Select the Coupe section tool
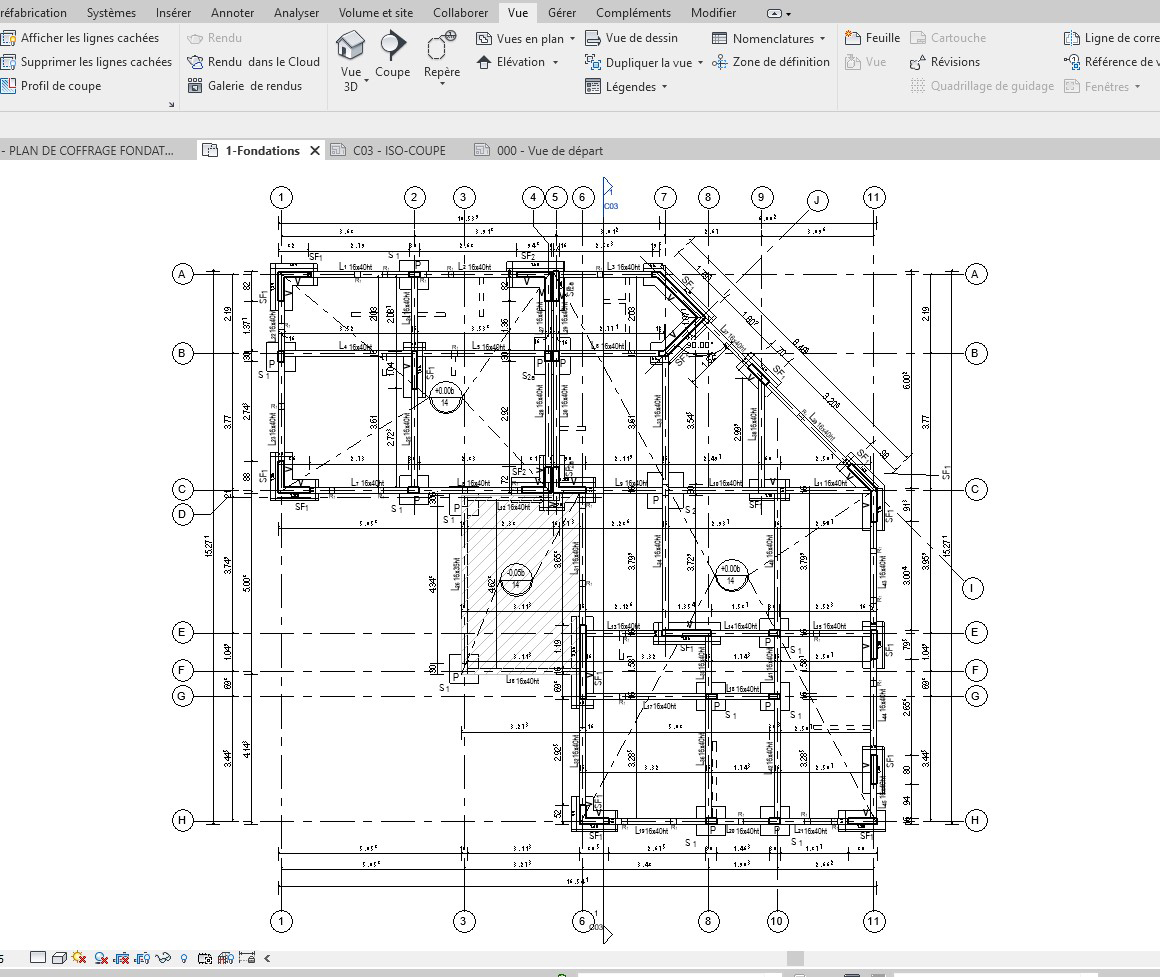Viewport: 1160px width, 977px height. [392, 54]
